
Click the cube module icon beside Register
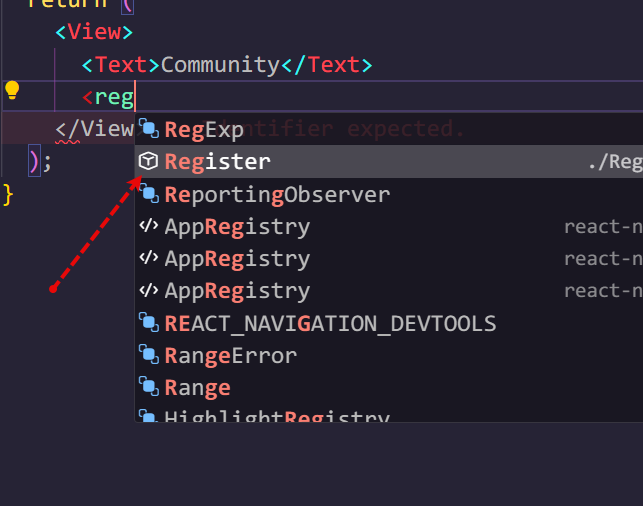coord(149,161)
